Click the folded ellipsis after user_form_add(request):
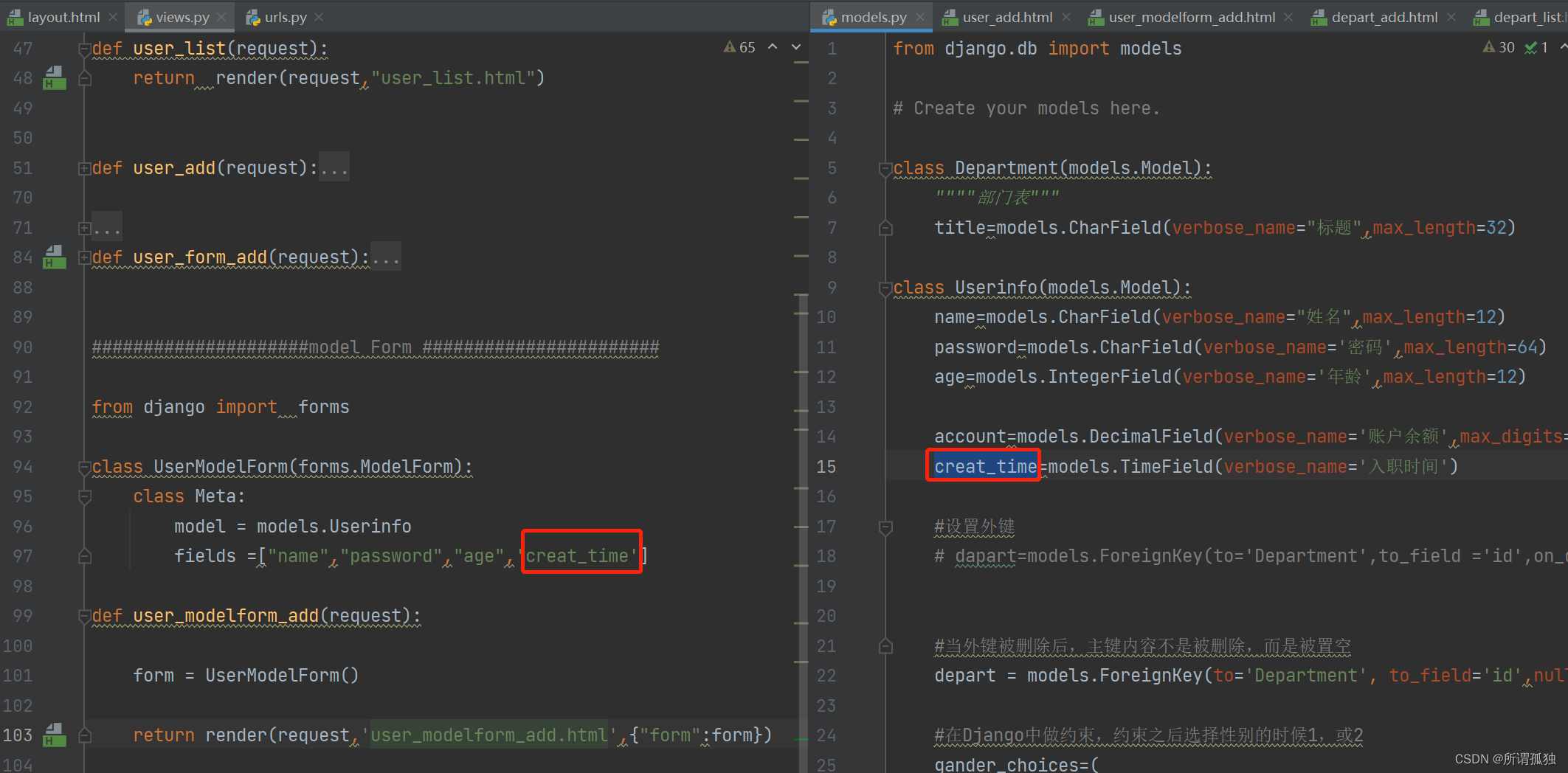1568x773 pixels. [x=386, y=257]
